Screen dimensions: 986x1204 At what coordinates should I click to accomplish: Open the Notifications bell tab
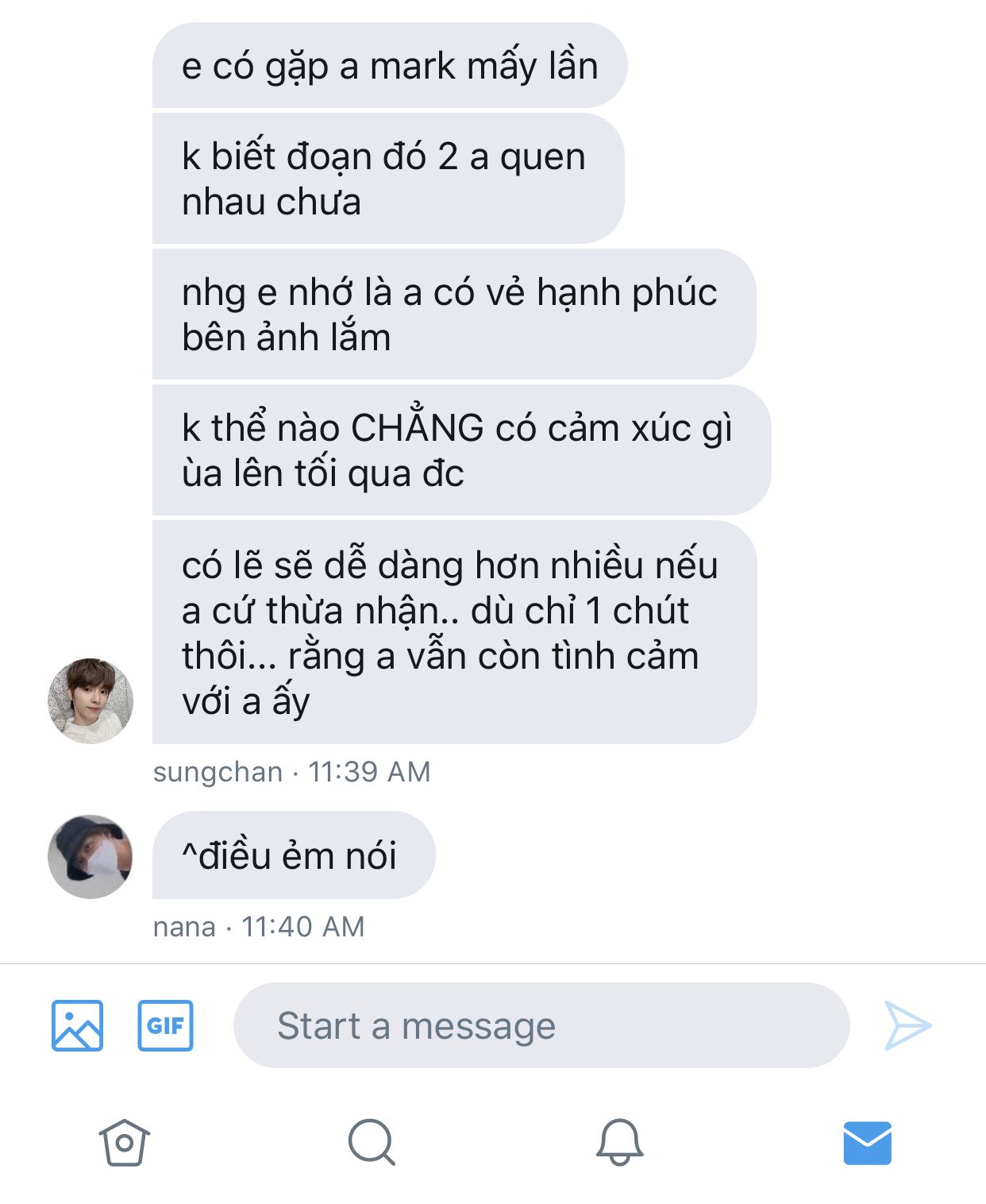pos(619,1142)
